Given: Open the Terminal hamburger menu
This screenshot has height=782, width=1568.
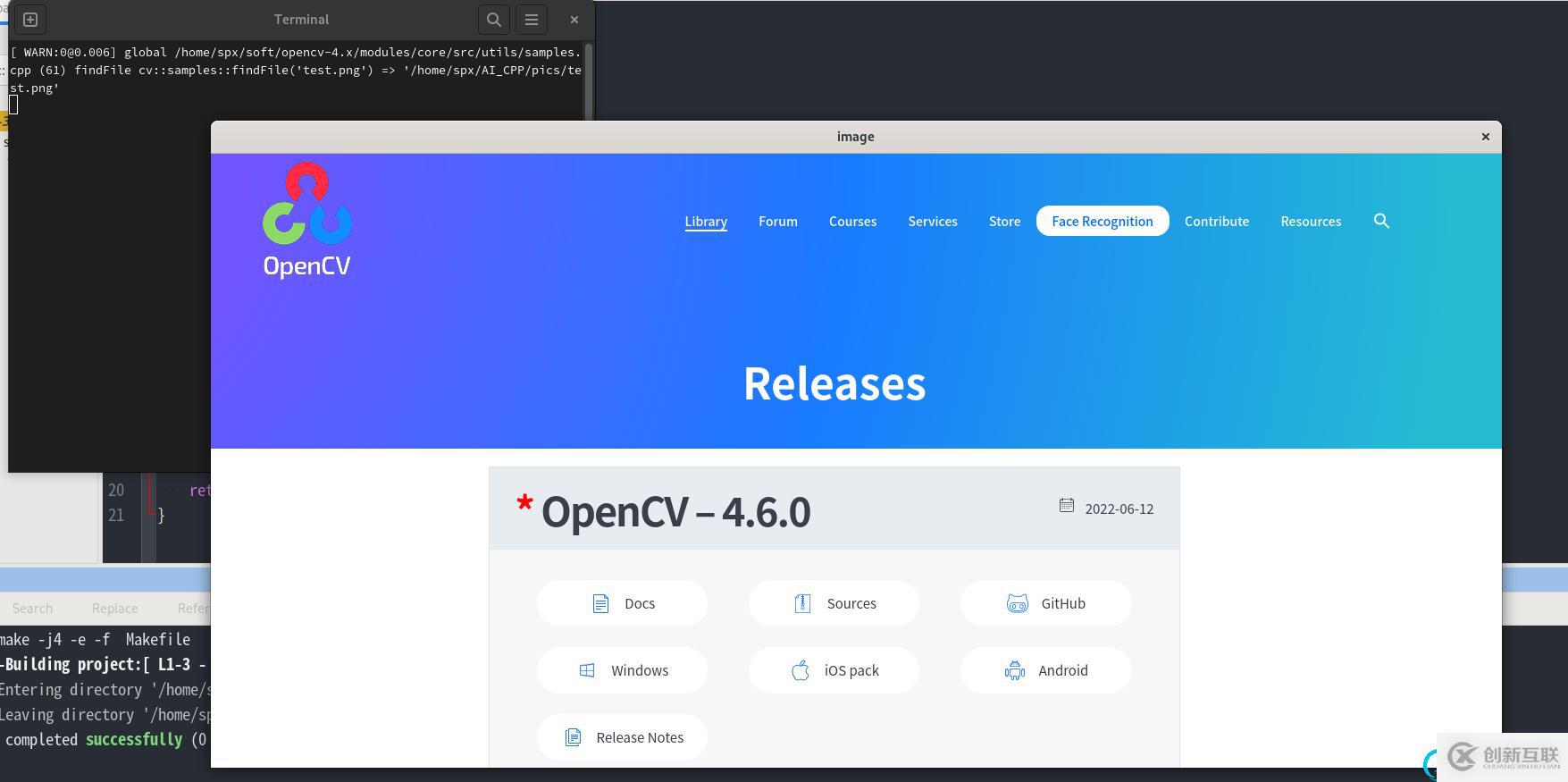Looking at the screenshot, I should click(x=532, y=20).
